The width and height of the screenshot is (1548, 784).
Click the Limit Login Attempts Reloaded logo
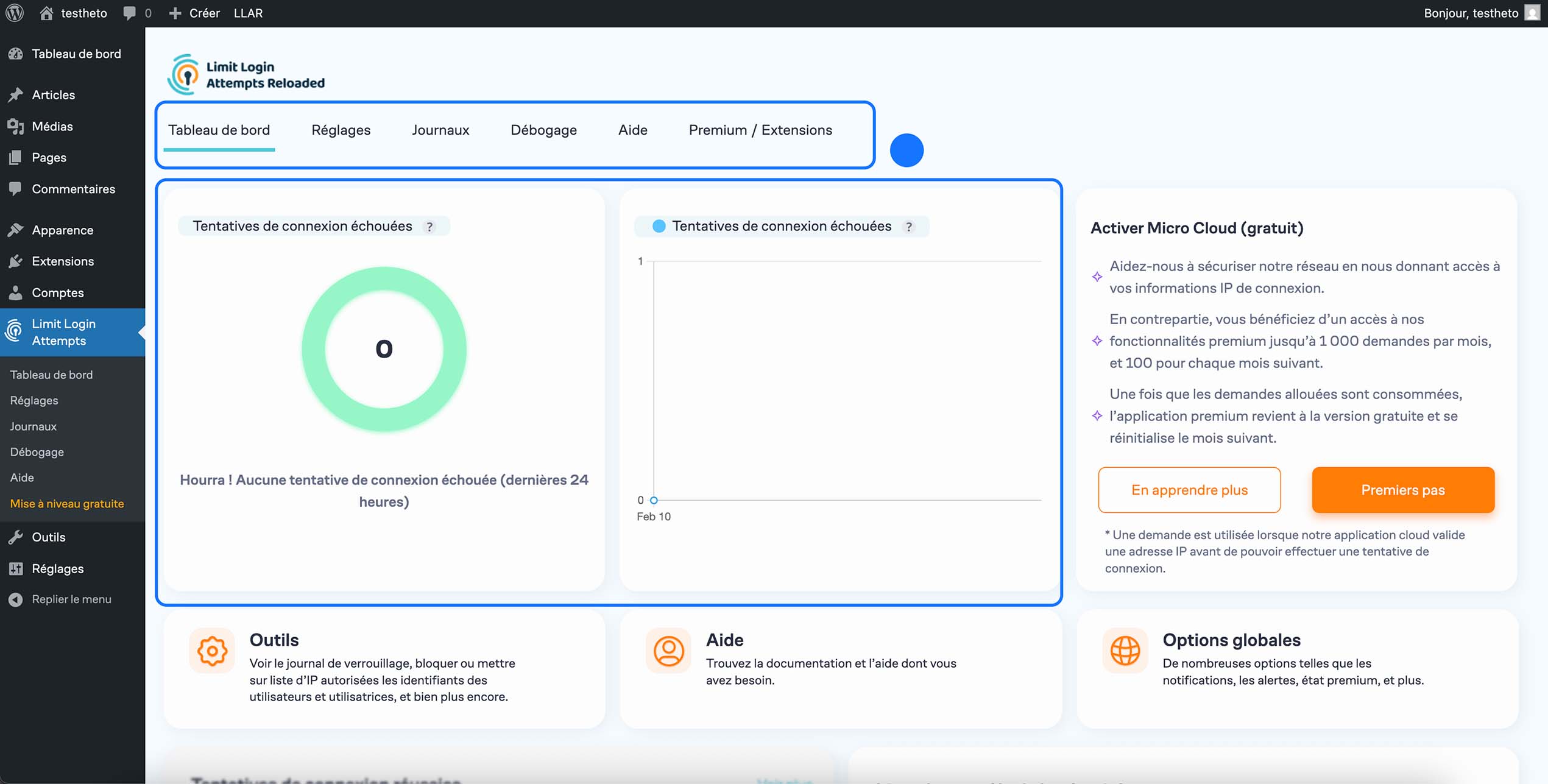pyautogui.click(x=247, y=74)
